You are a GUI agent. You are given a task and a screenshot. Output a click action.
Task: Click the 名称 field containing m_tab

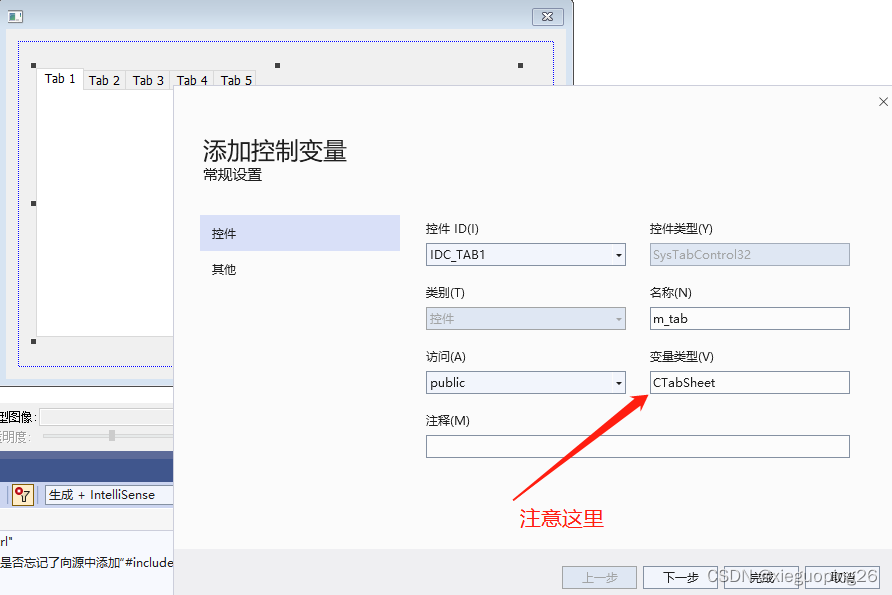[x=749, y=318]
